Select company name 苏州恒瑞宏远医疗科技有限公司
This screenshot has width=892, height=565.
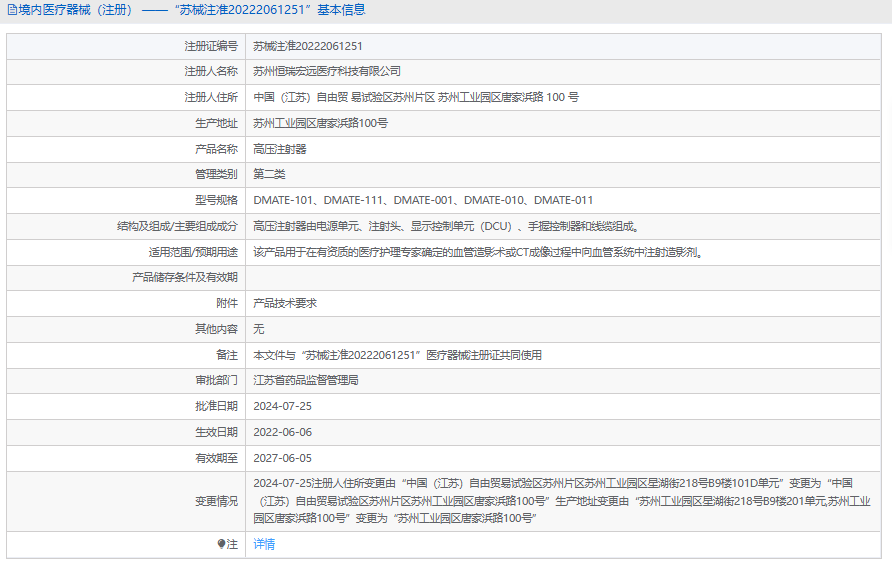(327, 72)
